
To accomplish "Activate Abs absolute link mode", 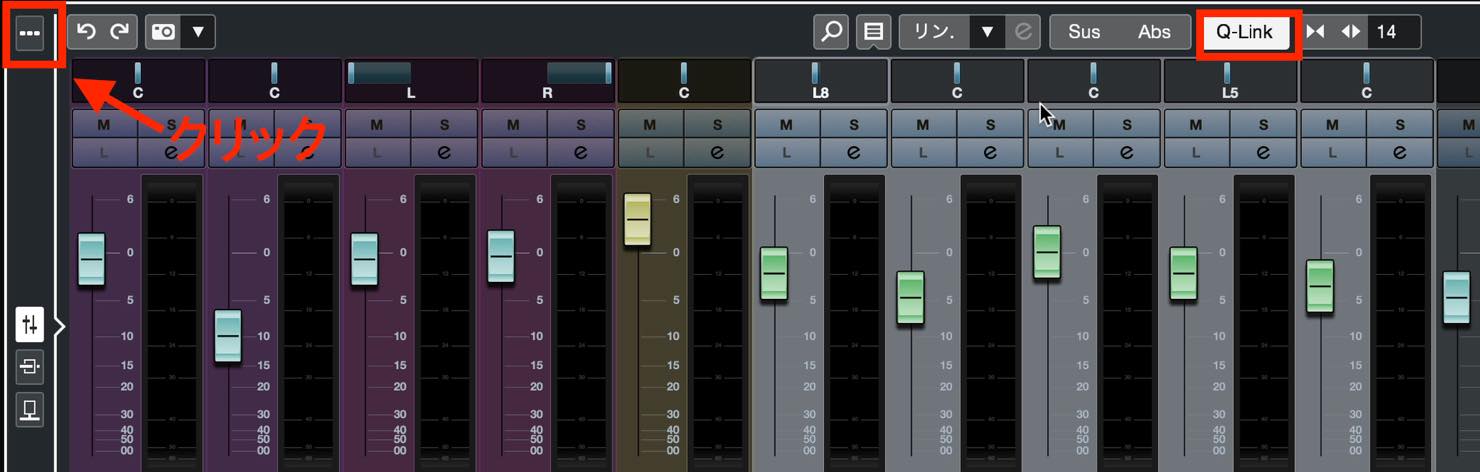I will click(x=1154, y=32).
